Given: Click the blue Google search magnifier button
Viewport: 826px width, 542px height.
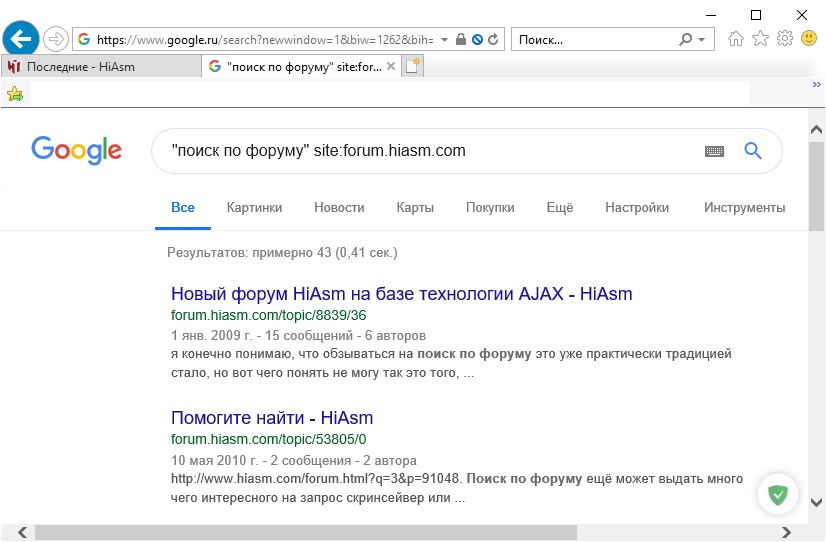Looking at the screenshot, I should click(x=753, y=151).
